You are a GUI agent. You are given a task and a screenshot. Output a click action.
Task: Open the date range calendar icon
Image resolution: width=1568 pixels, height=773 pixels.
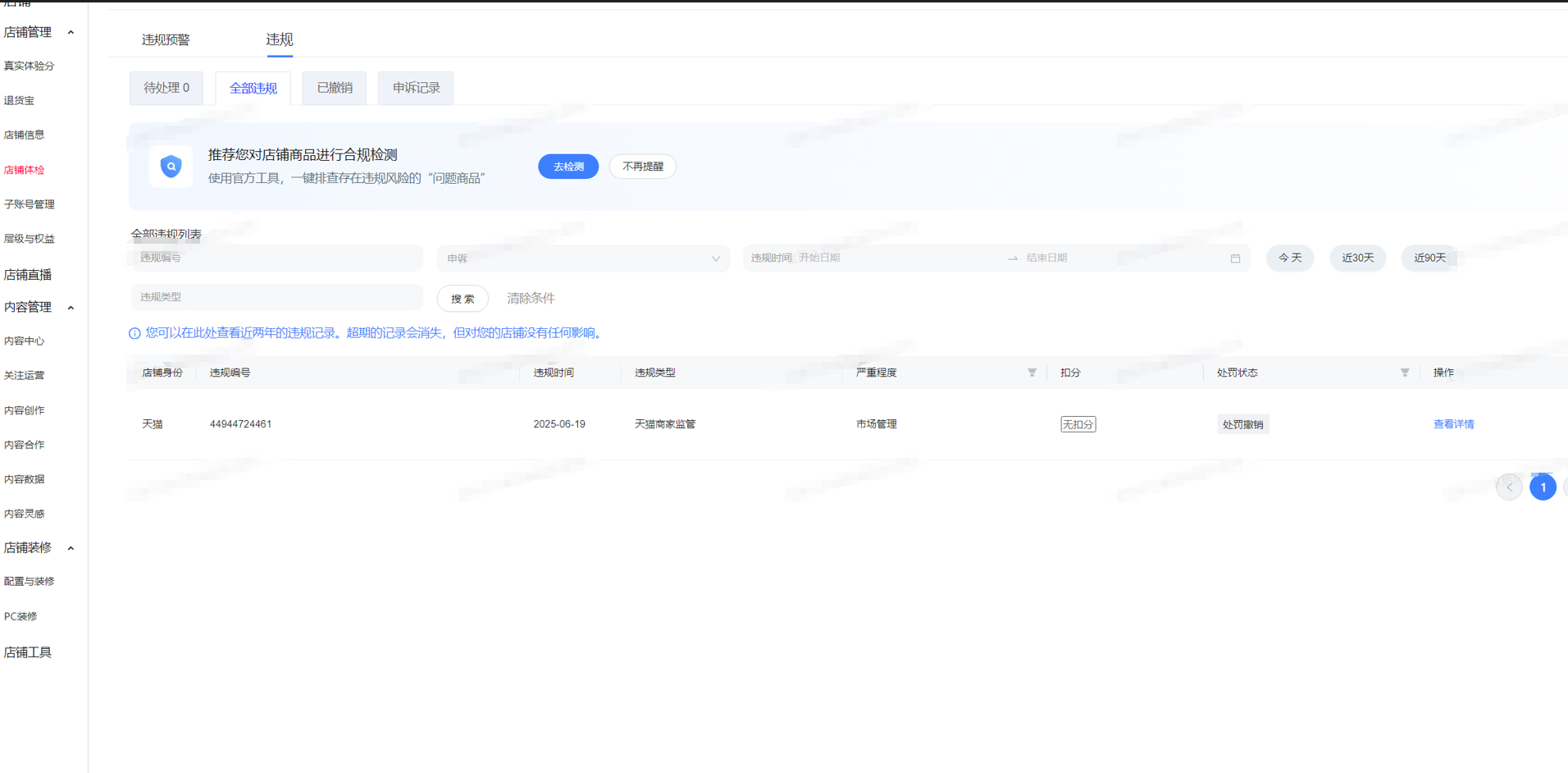point(1235,258)
